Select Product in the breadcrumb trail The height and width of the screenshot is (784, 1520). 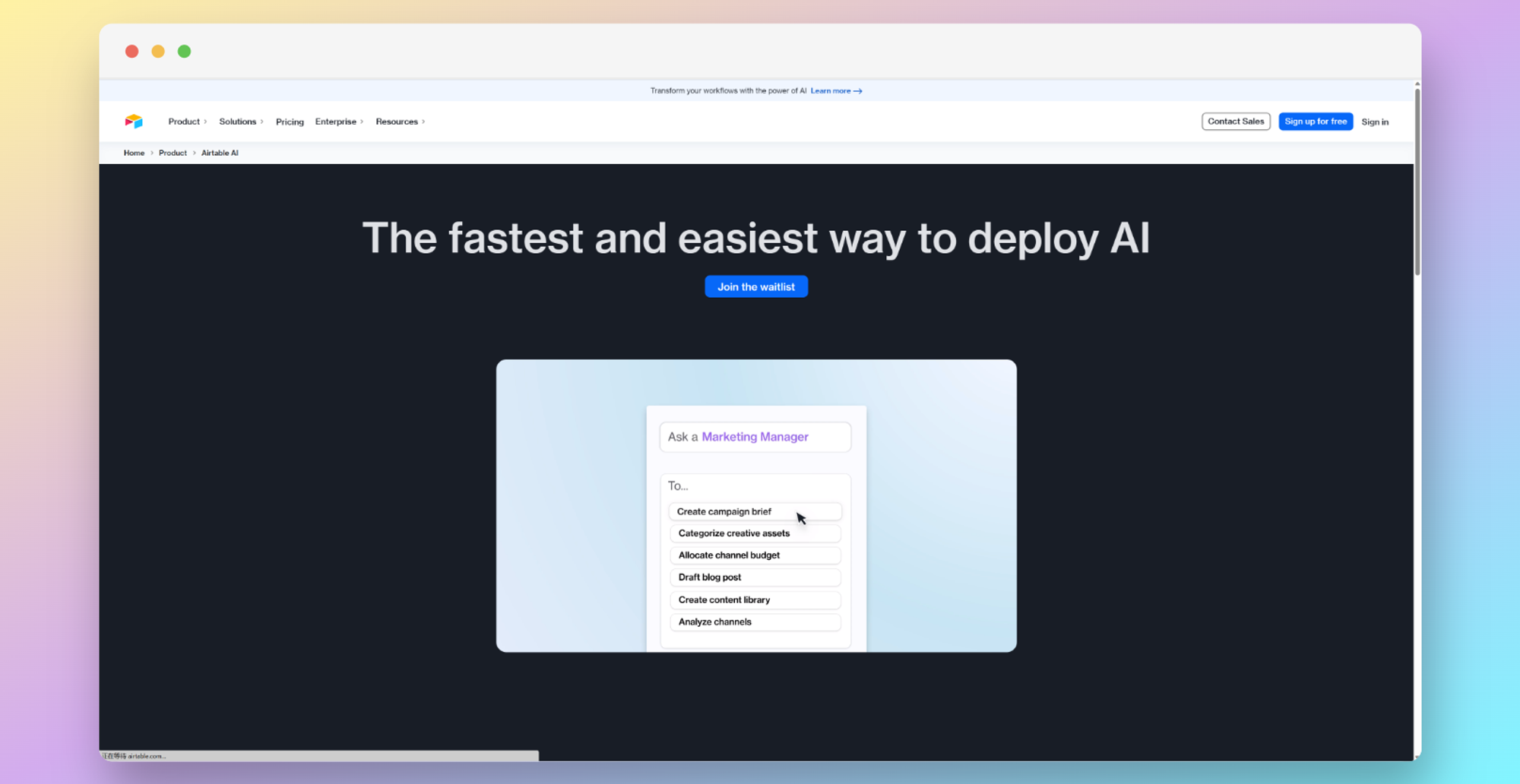tap(173, 153)
